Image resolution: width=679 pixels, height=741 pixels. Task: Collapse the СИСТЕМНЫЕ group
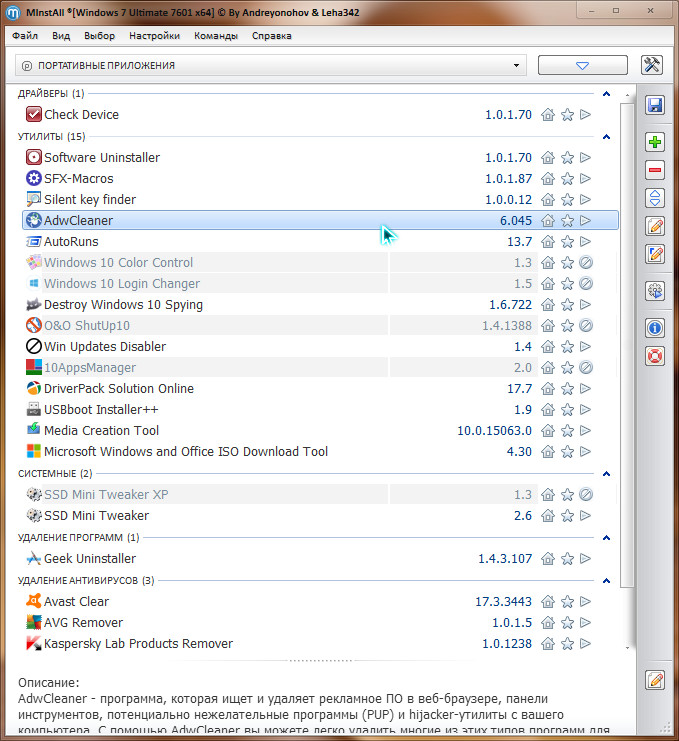click(607, 474)
